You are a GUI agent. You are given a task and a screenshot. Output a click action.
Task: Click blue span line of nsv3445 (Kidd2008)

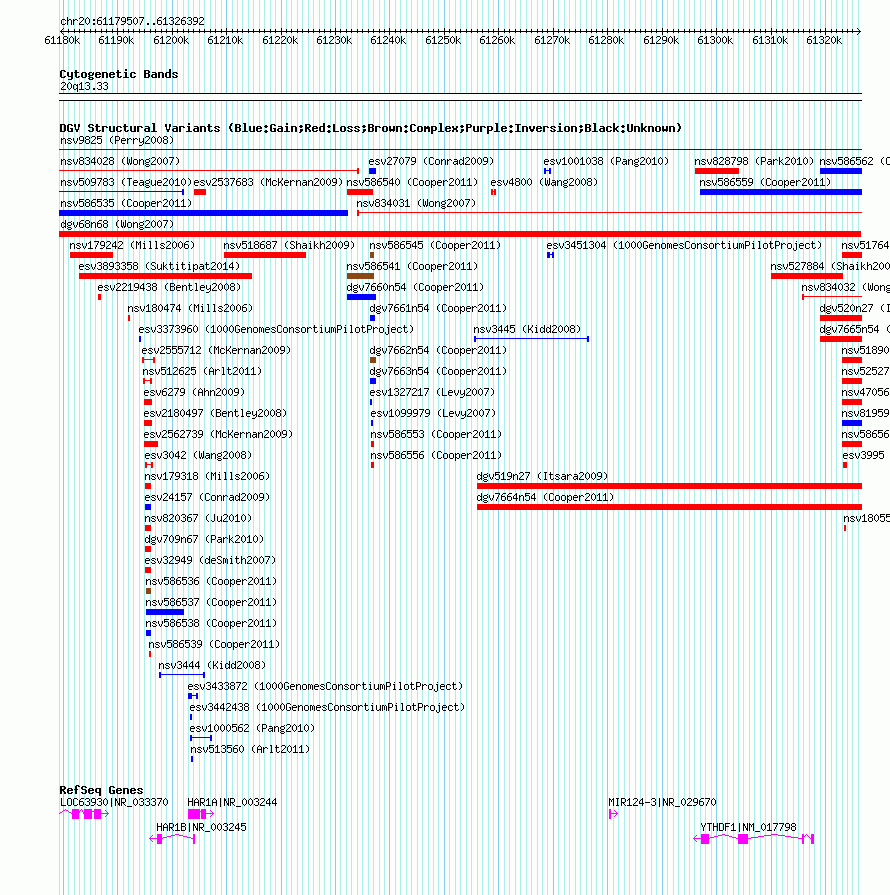(x=531, y=339)
